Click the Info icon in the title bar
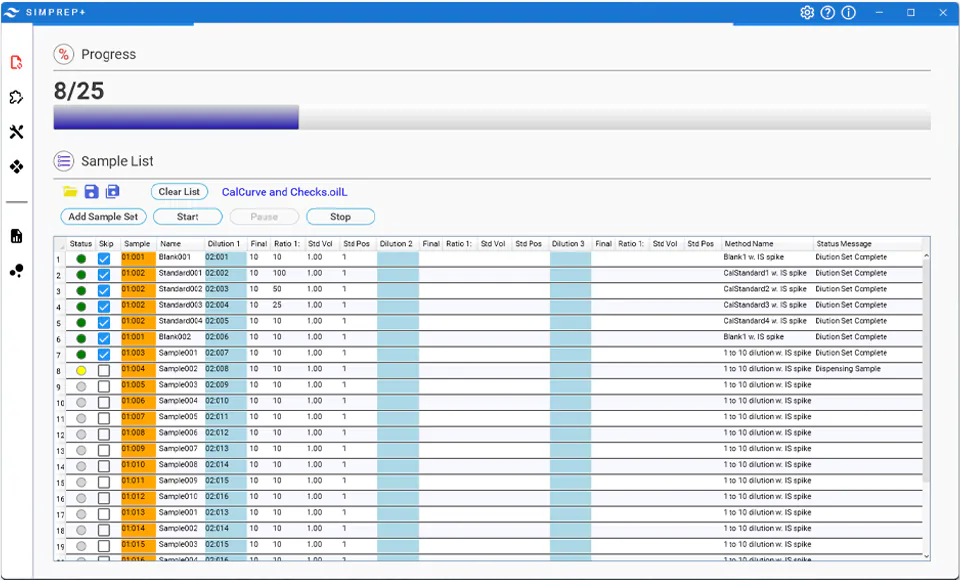 pos(847,12)
